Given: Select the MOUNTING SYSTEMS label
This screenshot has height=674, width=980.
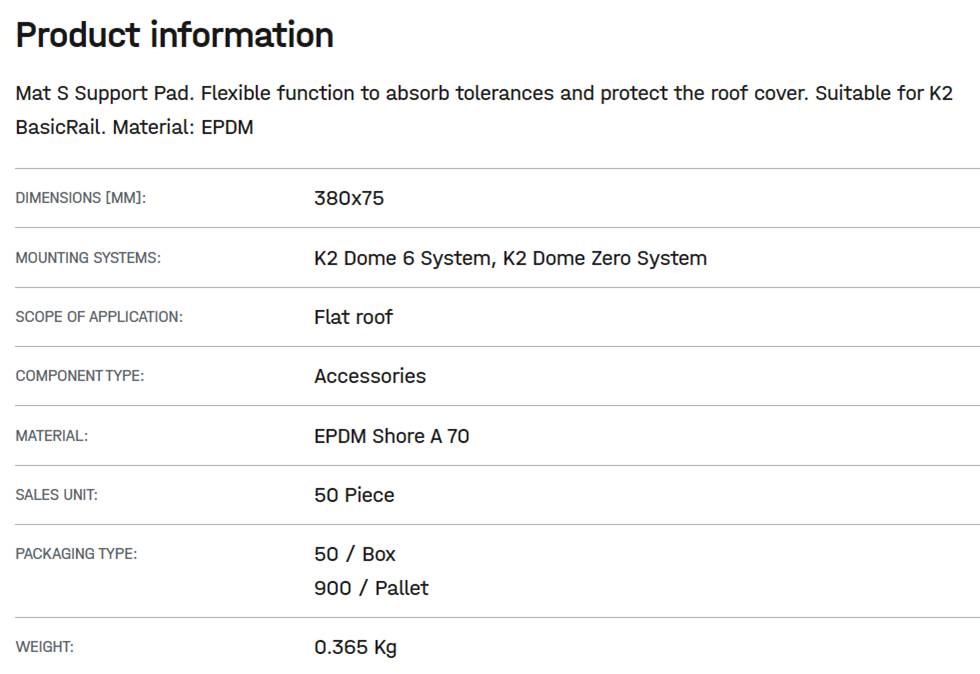Looking at the screenshot, I should tap(88, 258).
